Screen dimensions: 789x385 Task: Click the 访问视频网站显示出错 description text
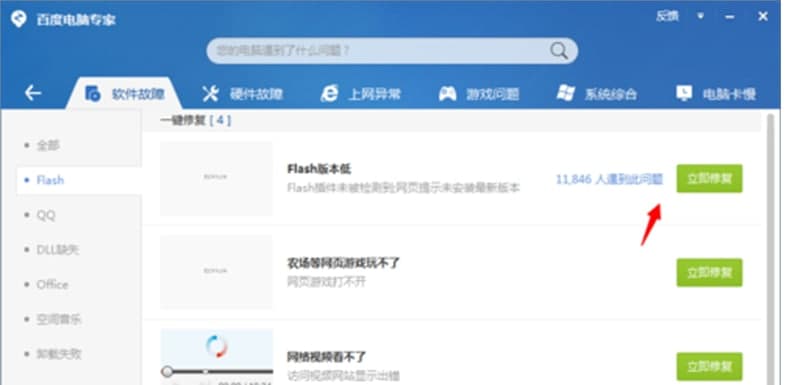point(343,375)
